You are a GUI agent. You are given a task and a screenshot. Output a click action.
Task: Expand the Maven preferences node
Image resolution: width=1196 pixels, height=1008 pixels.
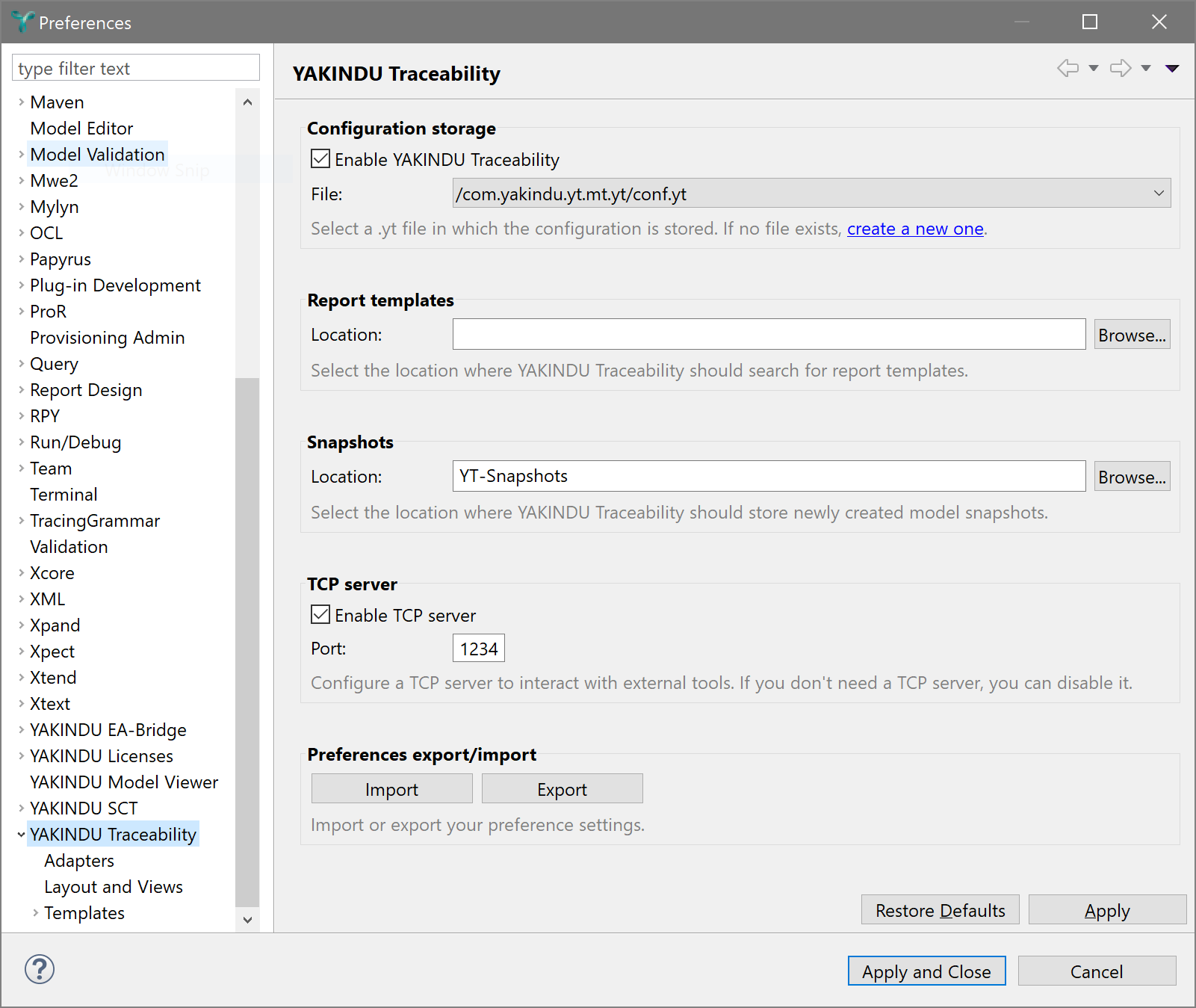tap(21, 102)
